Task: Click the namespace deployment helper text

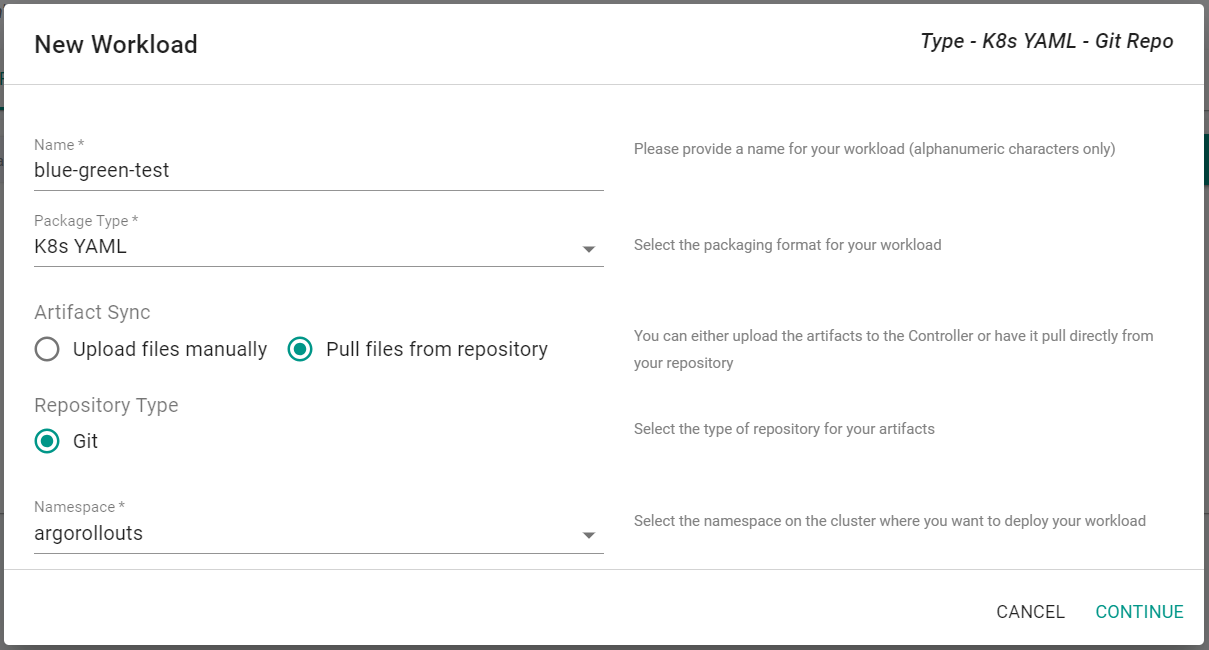Action: 889,521
